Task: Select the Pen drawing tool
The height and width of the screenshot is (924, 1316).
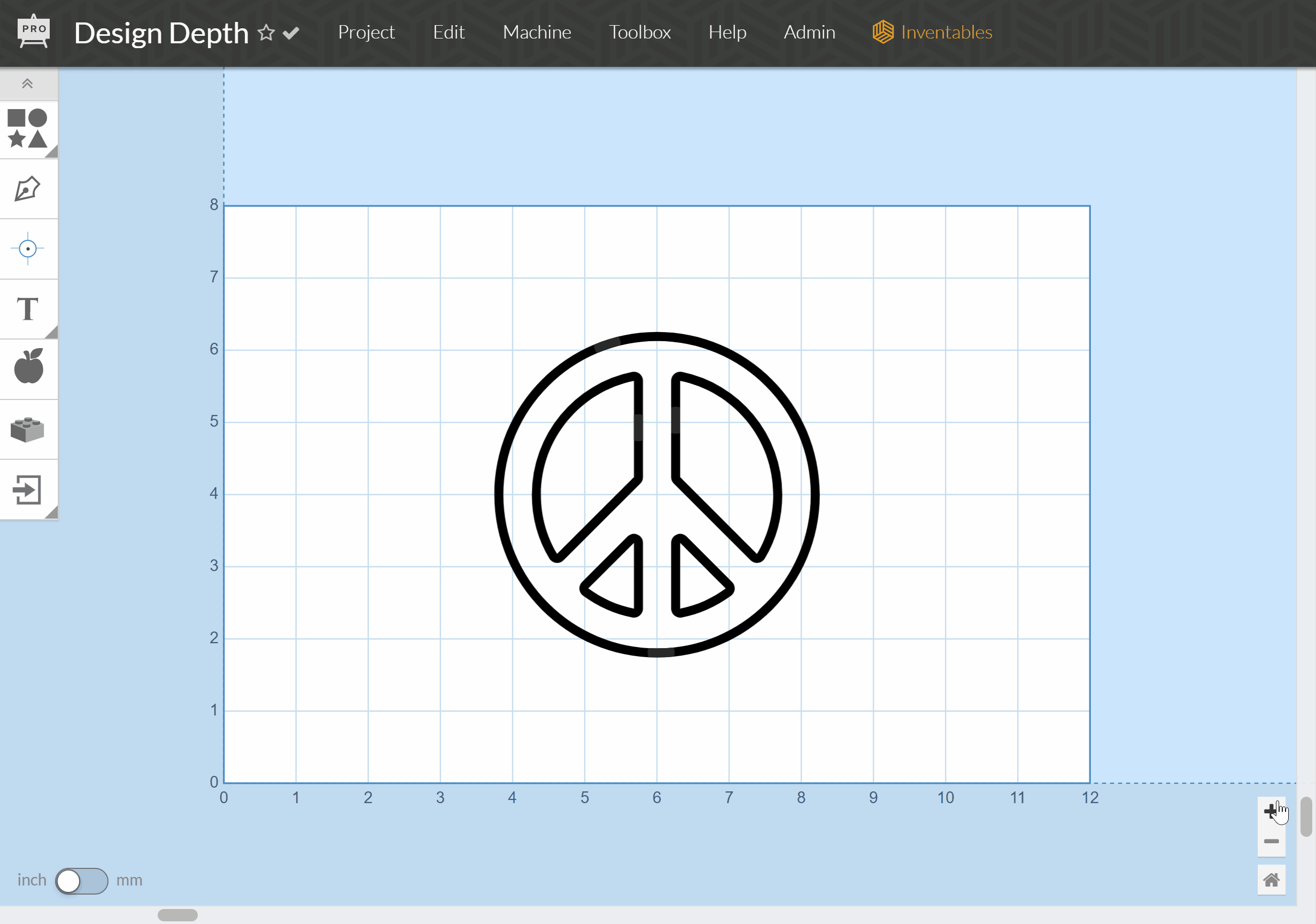Action: click(x=27, y=189)
